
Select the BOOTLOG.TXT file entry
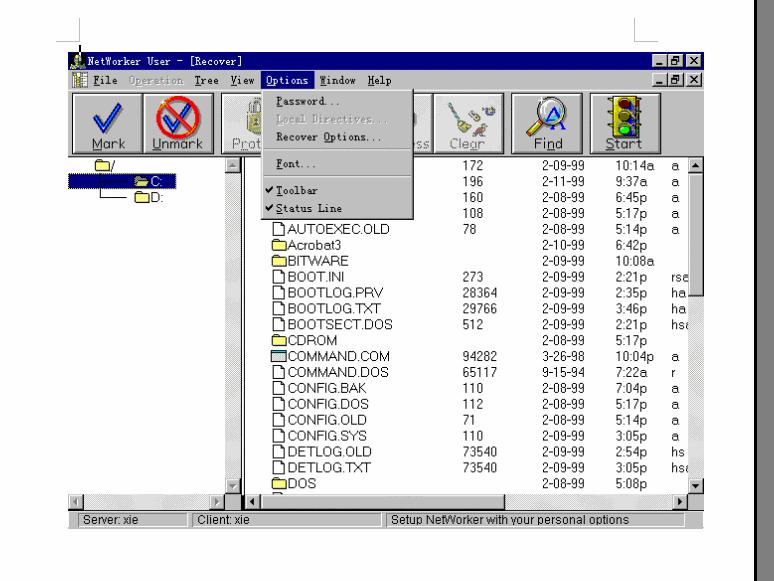(x=333, y=309)
